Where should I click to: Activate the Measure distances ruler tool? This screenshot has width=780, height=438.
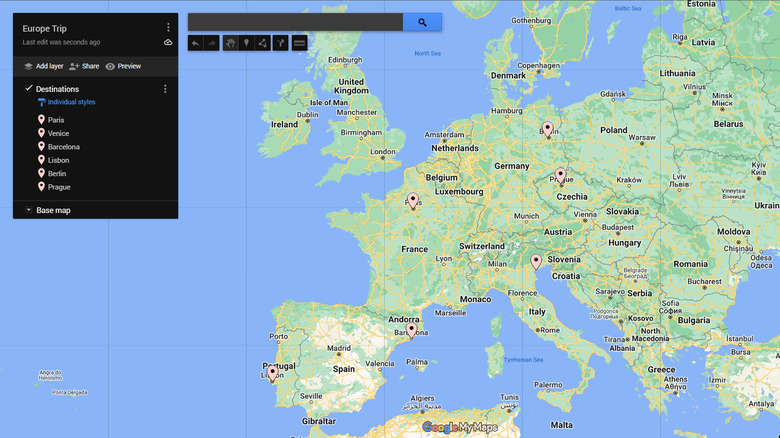tap(299, 43)
